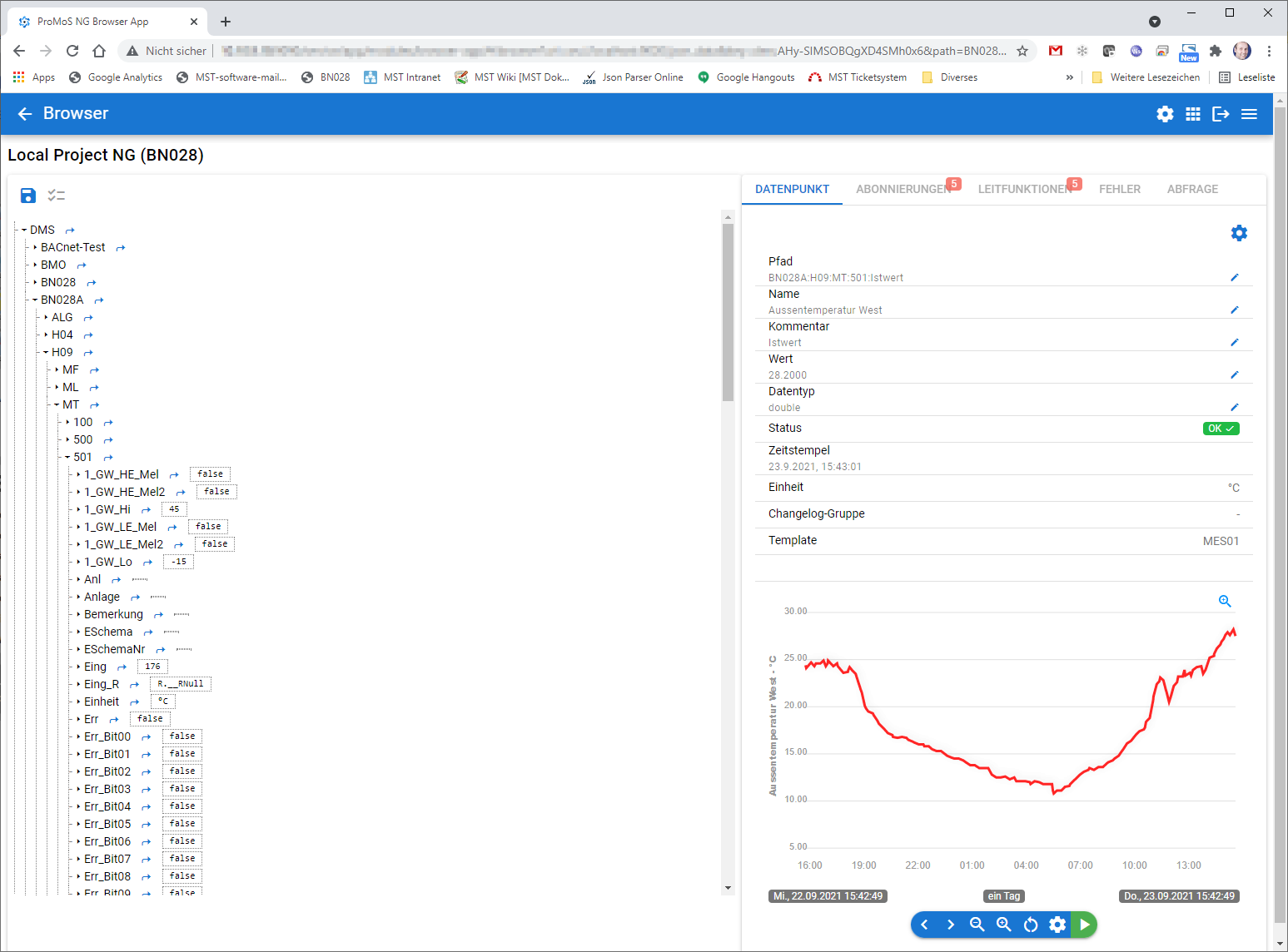Screen dimensions: 1288x952
Task: Open the apps grid icon in the header
Action: tap(1193, 114)
